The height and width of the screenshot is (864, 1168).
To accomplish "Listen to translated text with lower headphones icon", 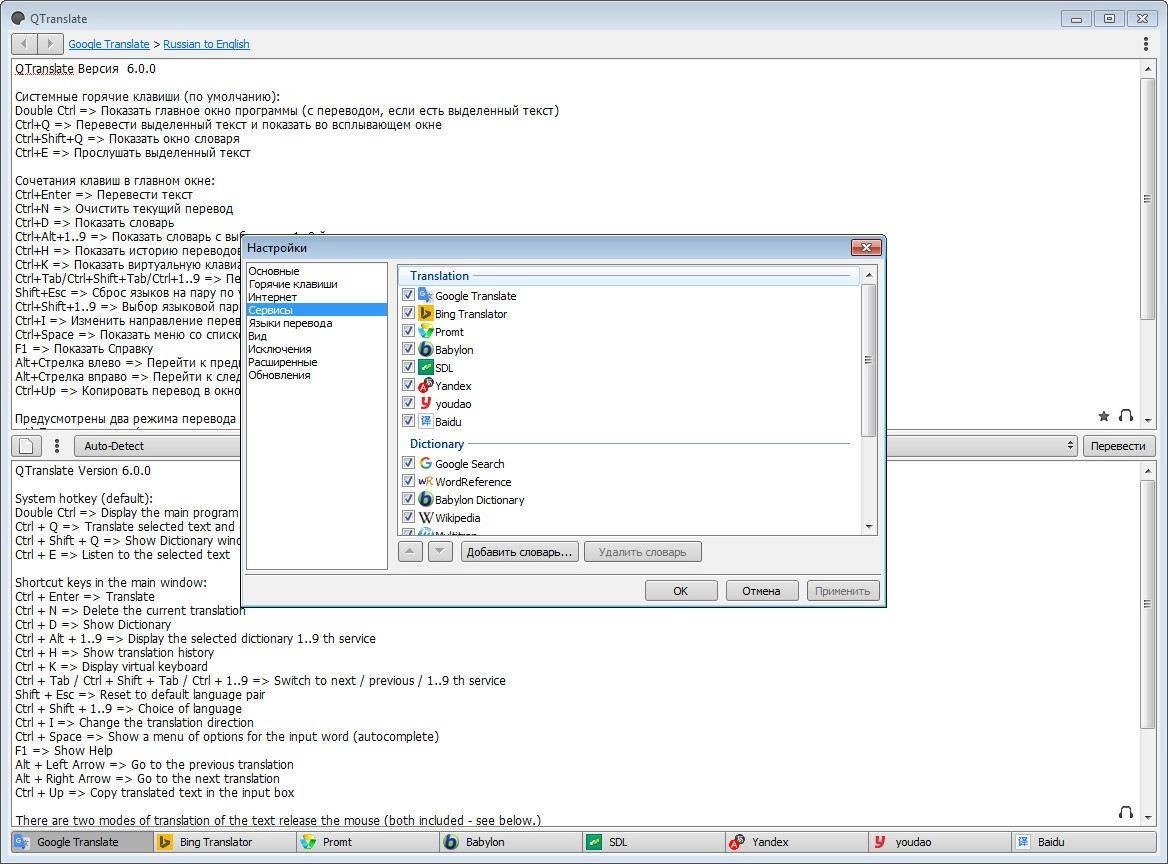I will (x=1126, y=813).
